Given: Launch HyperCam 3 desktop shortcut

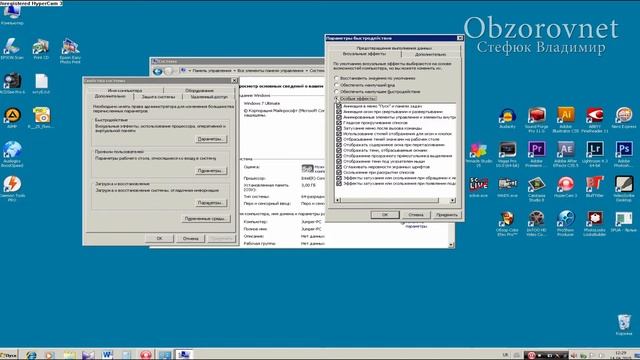Looking at the screenshot, I should pyautogui.click(x=565, y=187).
